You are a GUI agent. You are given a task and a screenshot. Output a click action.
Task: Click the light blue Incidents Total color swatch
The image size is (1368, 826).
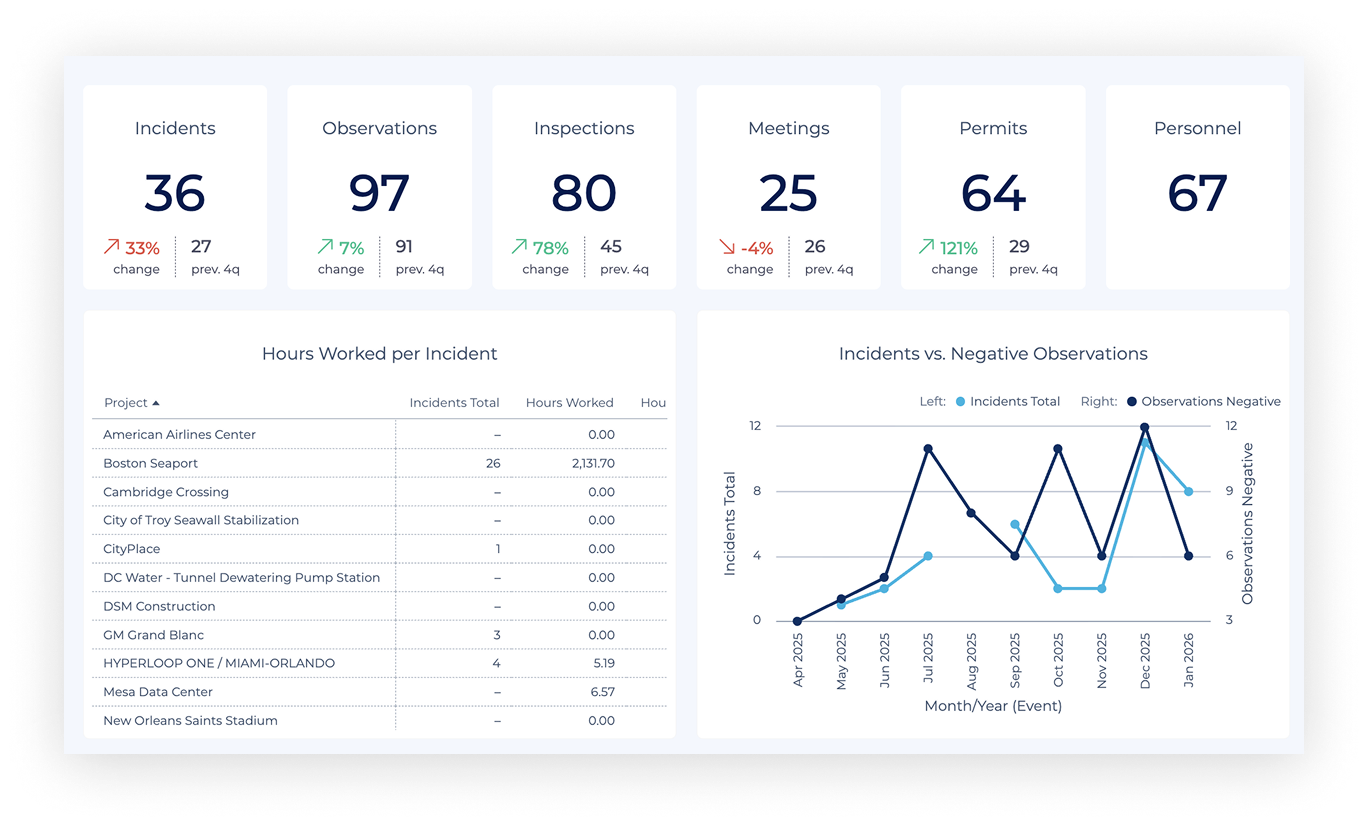pyautogui.click(x=962, y=401)
